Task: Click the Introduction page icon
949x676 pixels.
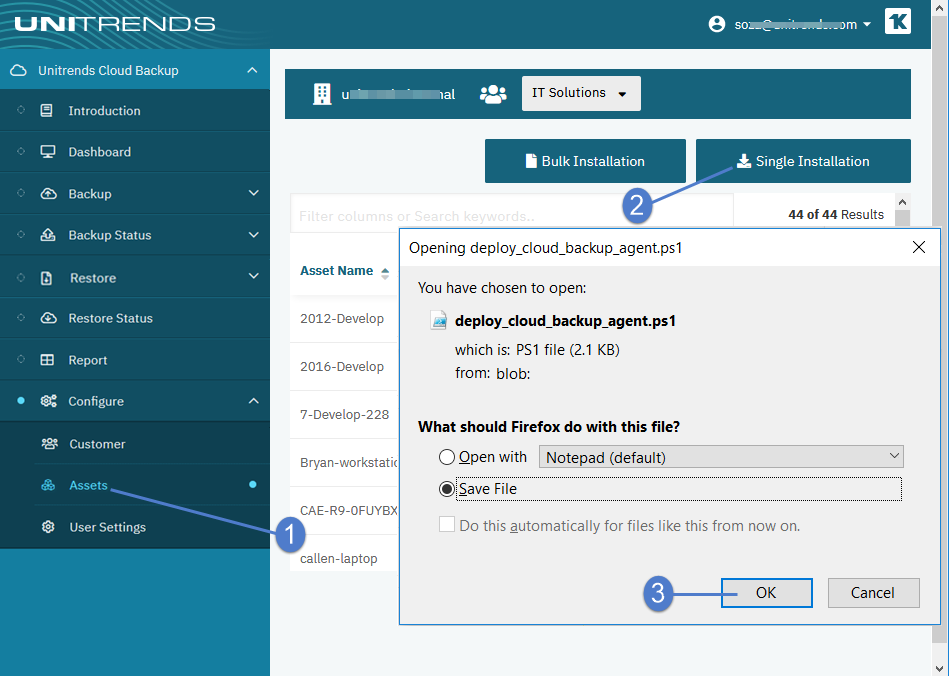Action: (x=47, y=110)
